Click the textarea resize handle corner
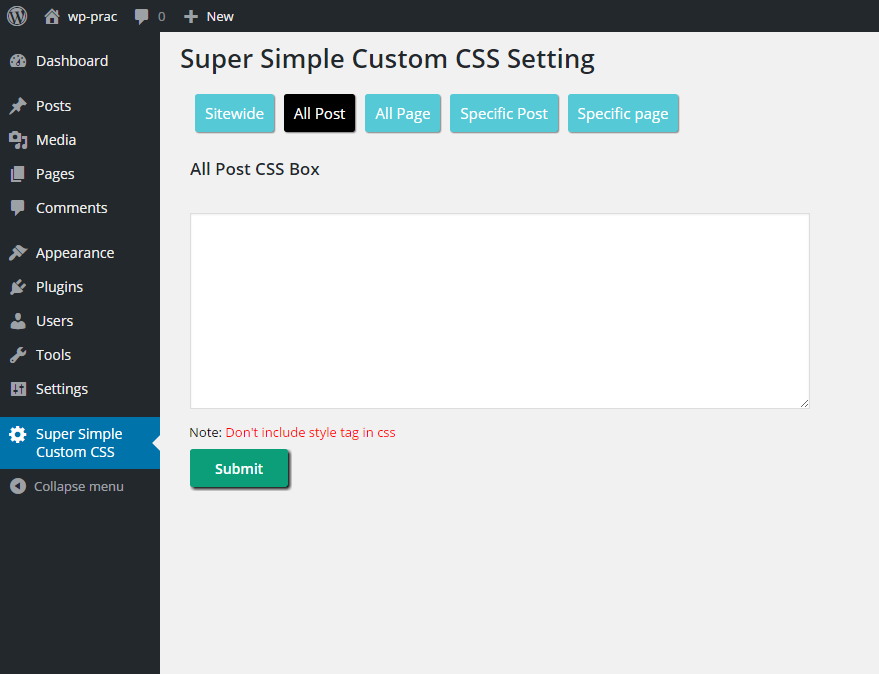Image resolution: width=879 pixels, height=674 pixels. 804,403
